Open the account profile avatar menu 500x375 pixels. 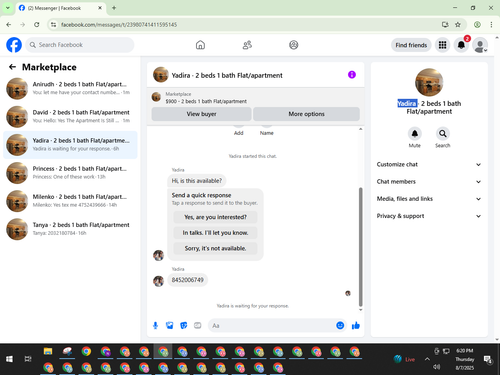tap(480, 45)
